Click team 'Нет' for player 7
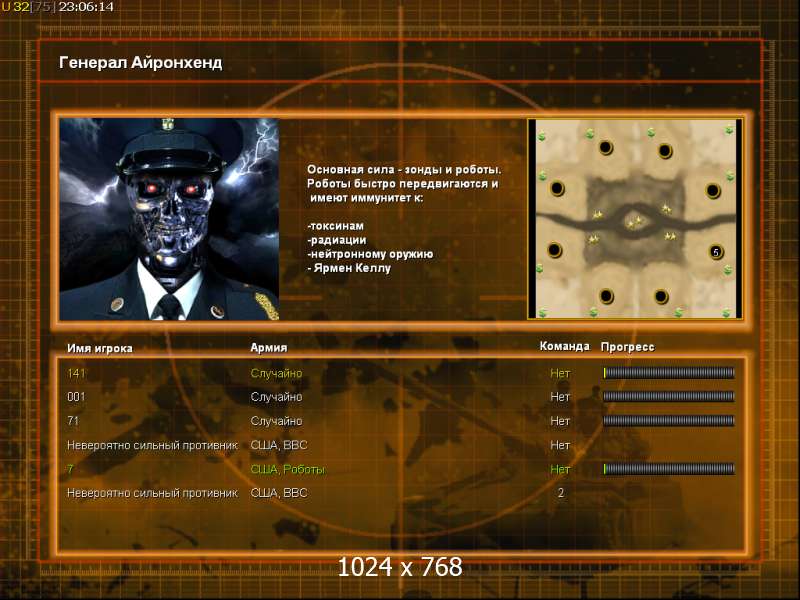This screenshot has width=800, height=600. [560, 469]
